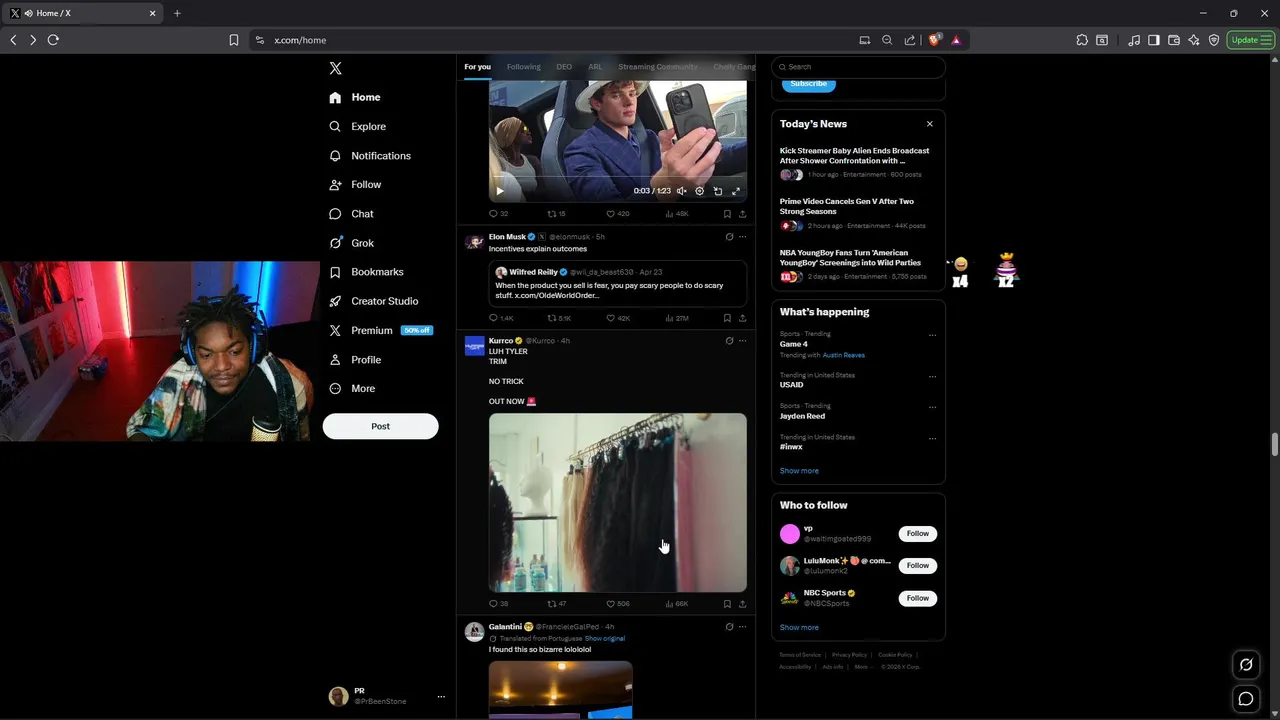
Task: Open the more options on Elon Musk's post
Action: click(x=742, y=237)
